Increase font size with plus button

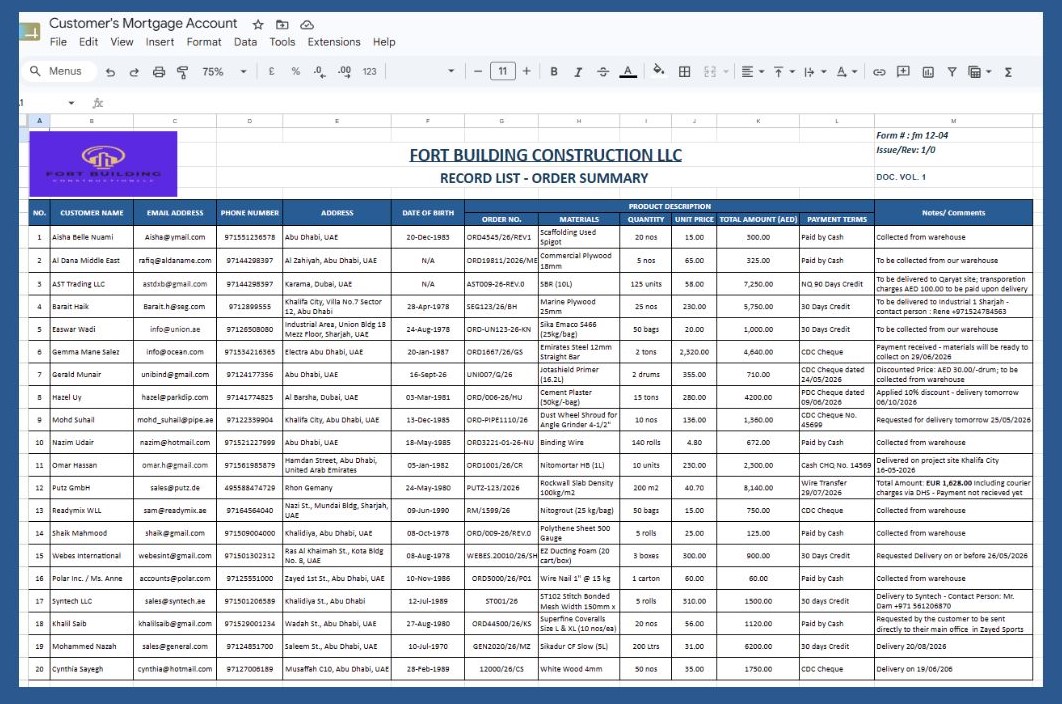(x=526, y=71)
